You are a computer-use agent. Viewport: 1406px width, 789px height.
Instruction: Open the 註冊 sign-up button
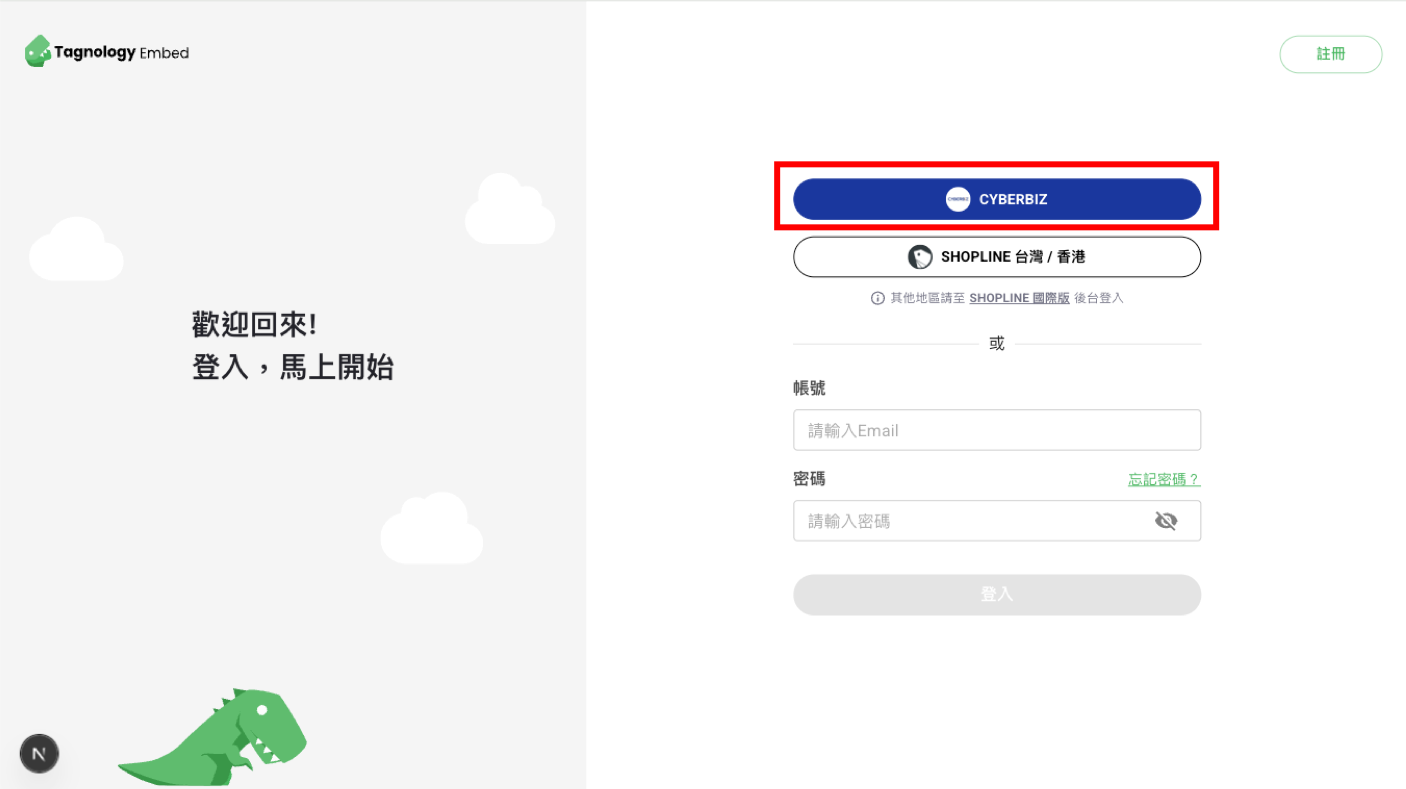click(x=1331, y=54)
